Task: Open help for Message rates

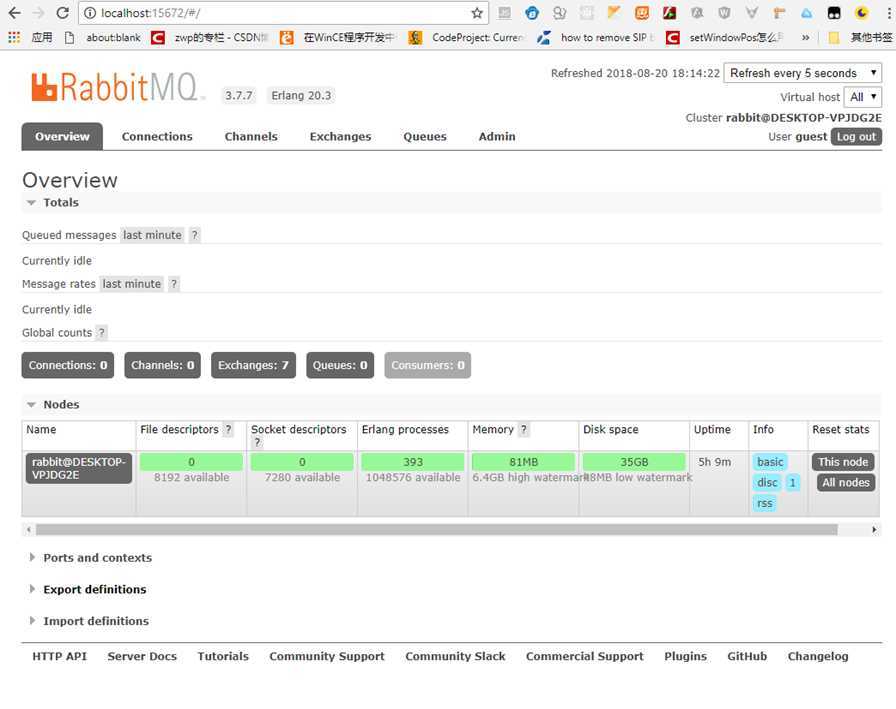Action: point(174,284)
